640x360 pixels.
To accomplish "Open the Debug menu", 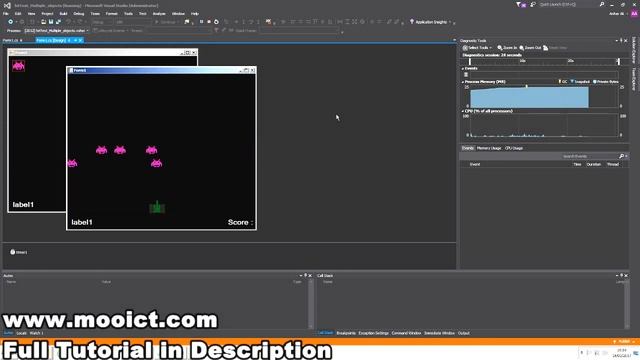I will tap(79, 13).
